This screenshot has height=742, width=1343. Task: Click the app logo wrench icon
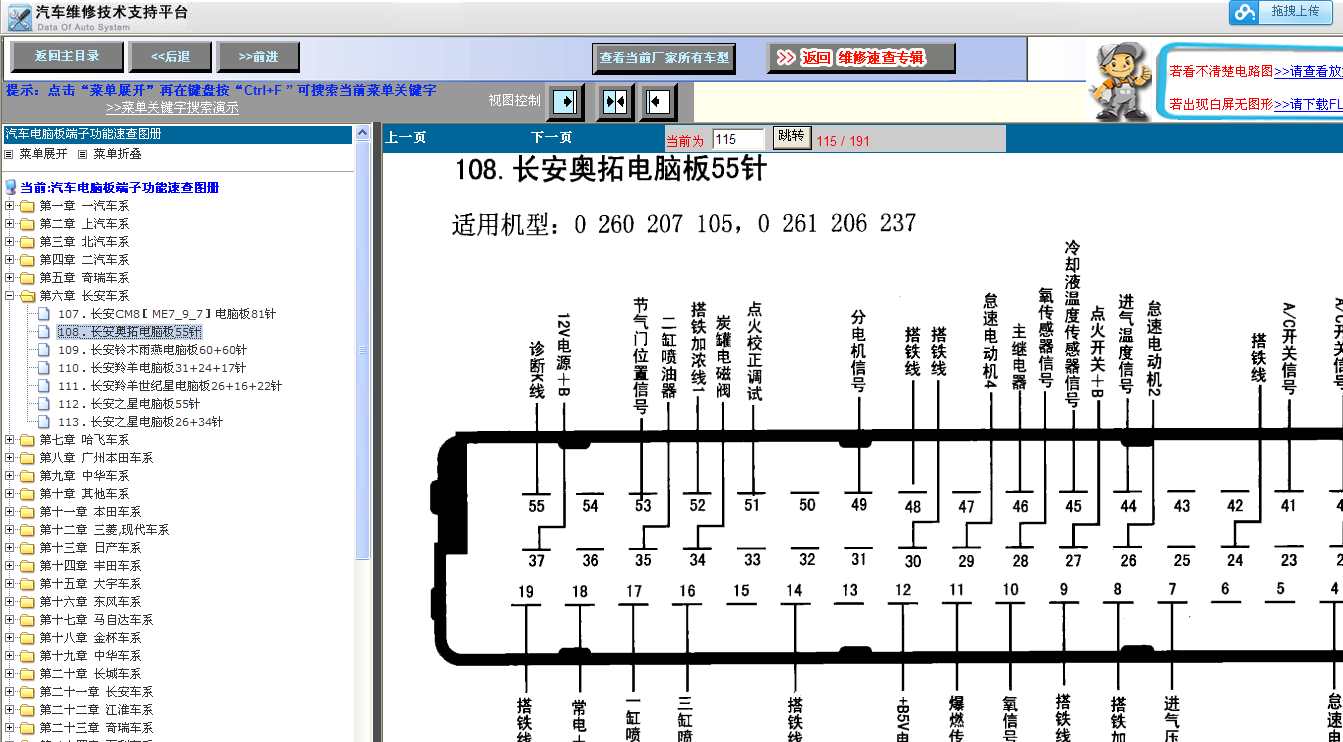pos(19,17)
